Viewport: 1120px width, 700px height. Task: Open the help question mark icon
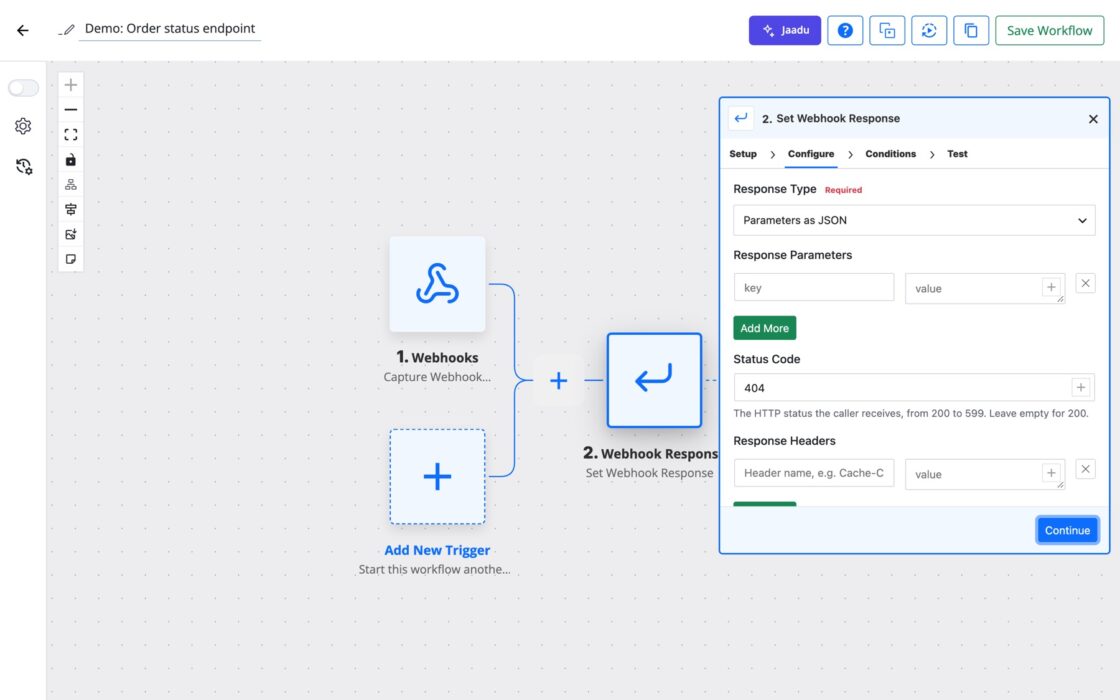tap(845, 30)
